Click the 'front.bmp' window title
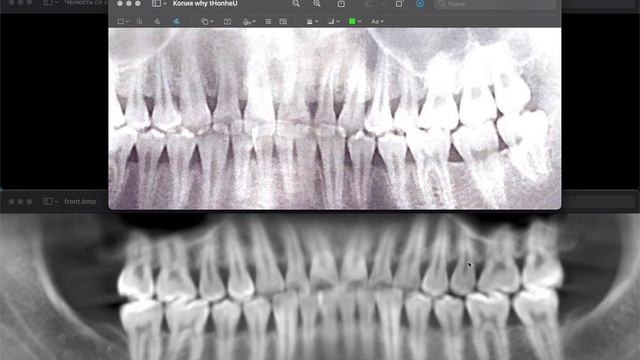 80,201
